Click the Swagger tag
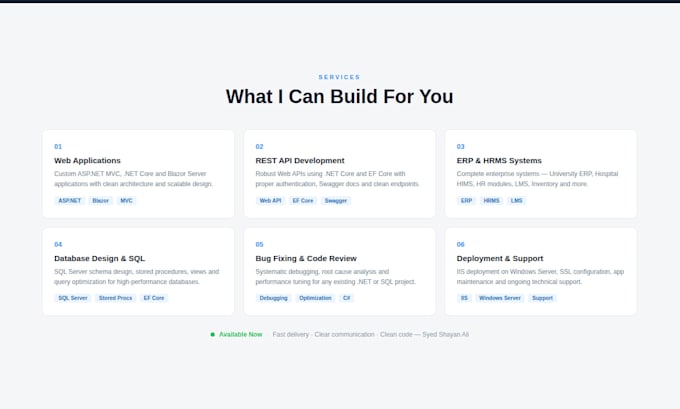Screen dimensions: 680x409 point(336,200)
